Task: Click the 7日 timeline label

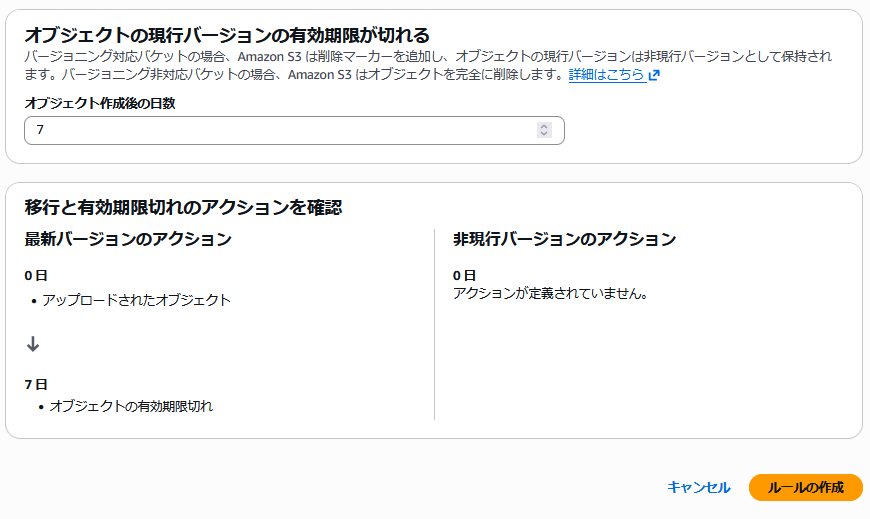Action: pos(36,384)
